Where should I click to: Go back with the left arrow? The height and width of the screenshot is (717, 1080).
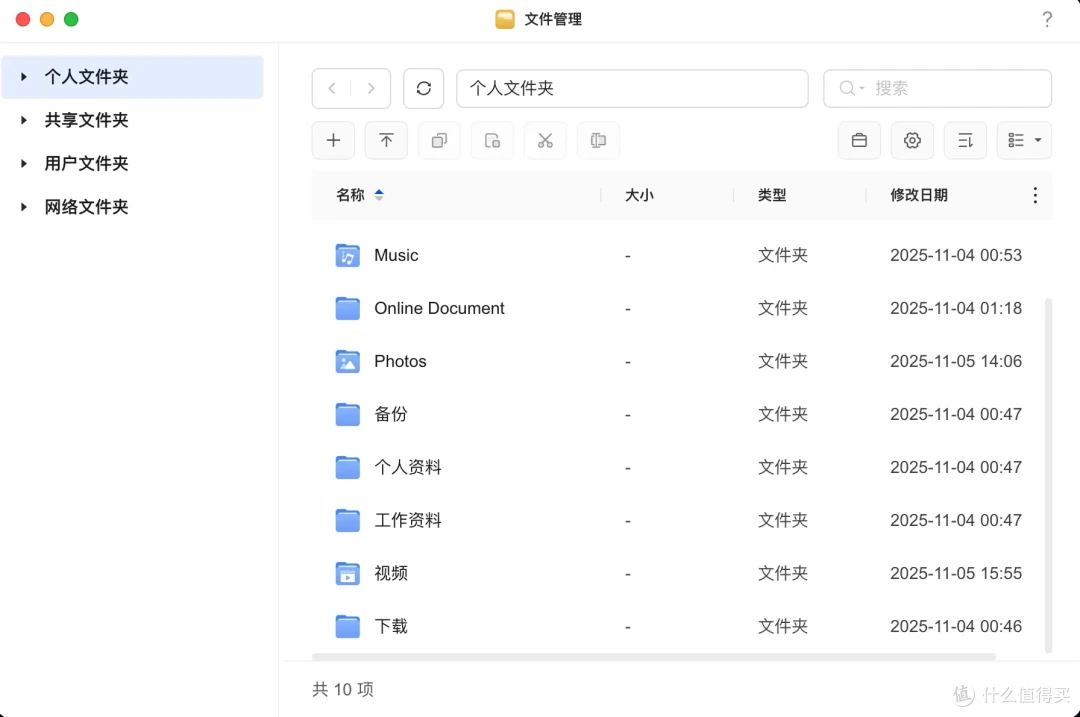pos(332,88)
